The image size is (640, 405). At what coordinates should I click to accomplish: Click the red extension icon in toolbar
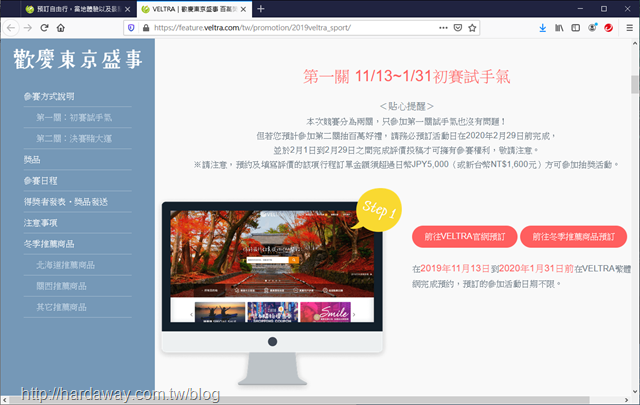[609, 28]
